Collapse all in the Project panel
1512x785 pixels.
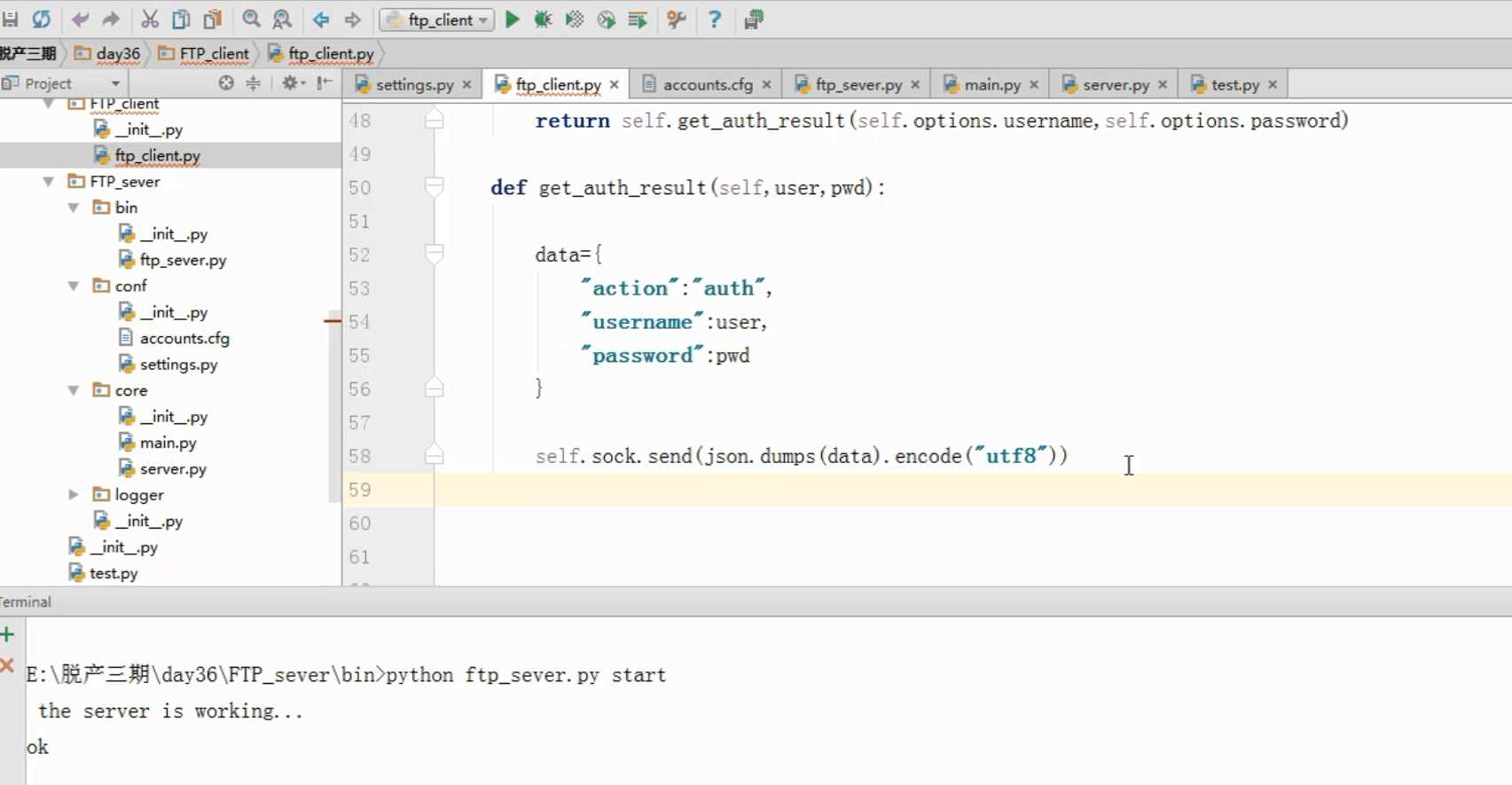coord(254,82)
